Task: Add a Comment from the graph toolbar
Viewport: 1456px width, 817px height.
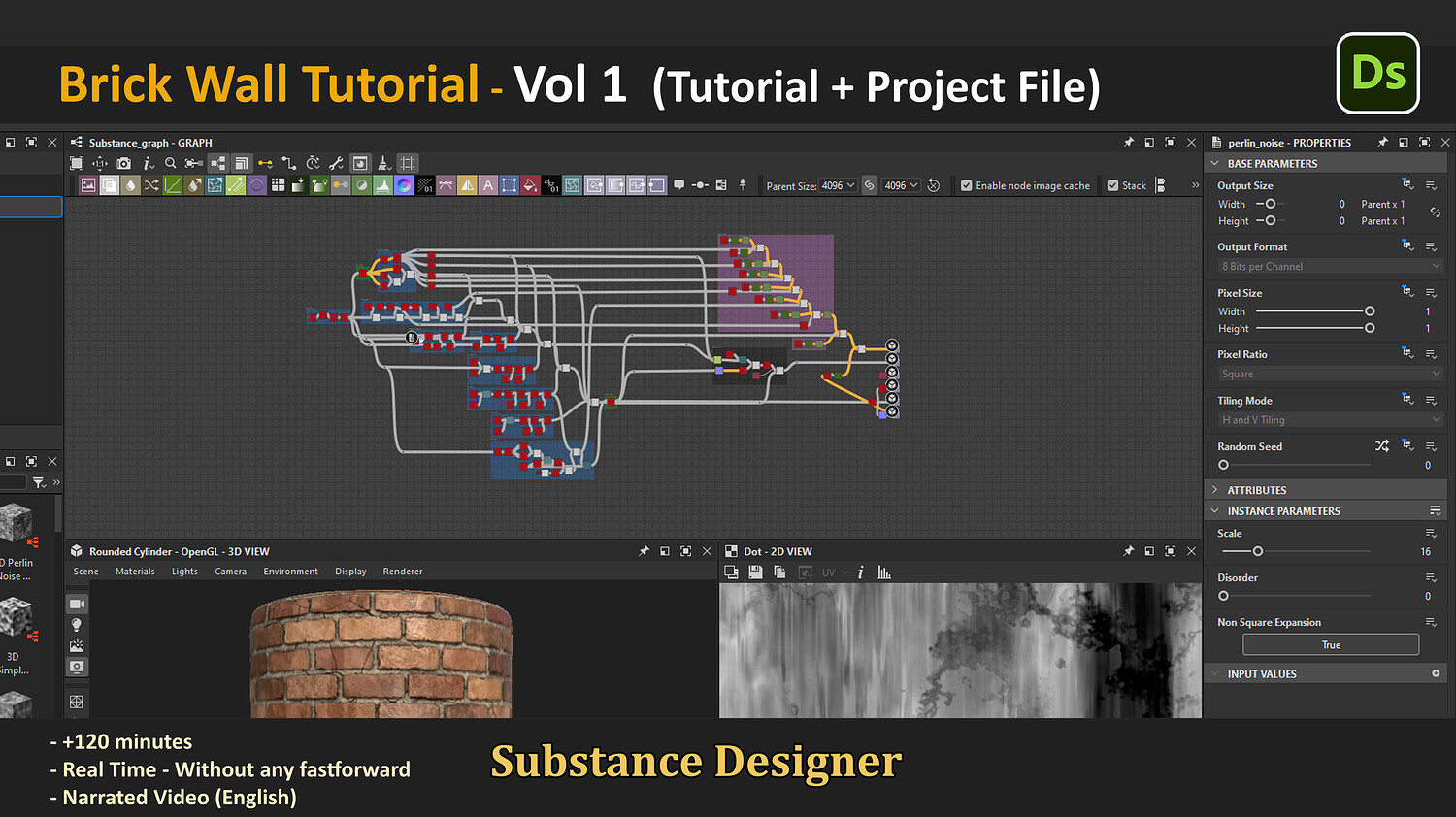Action: [678, 184]
